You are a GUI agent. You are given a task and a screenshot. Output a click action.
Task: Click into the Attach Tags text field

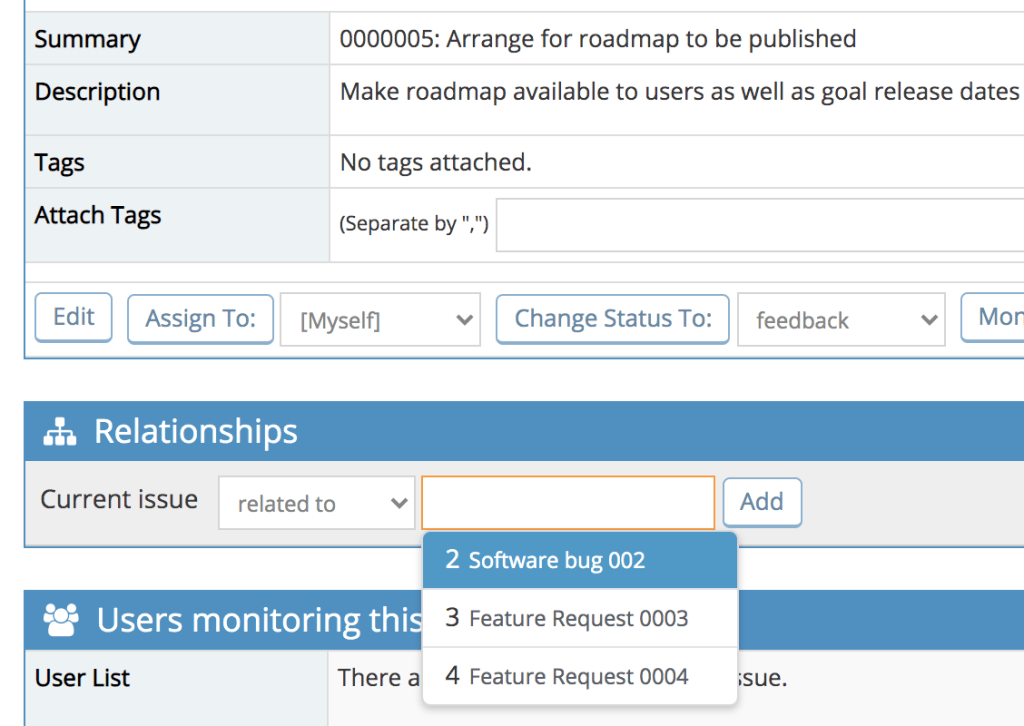click(760, 225)
